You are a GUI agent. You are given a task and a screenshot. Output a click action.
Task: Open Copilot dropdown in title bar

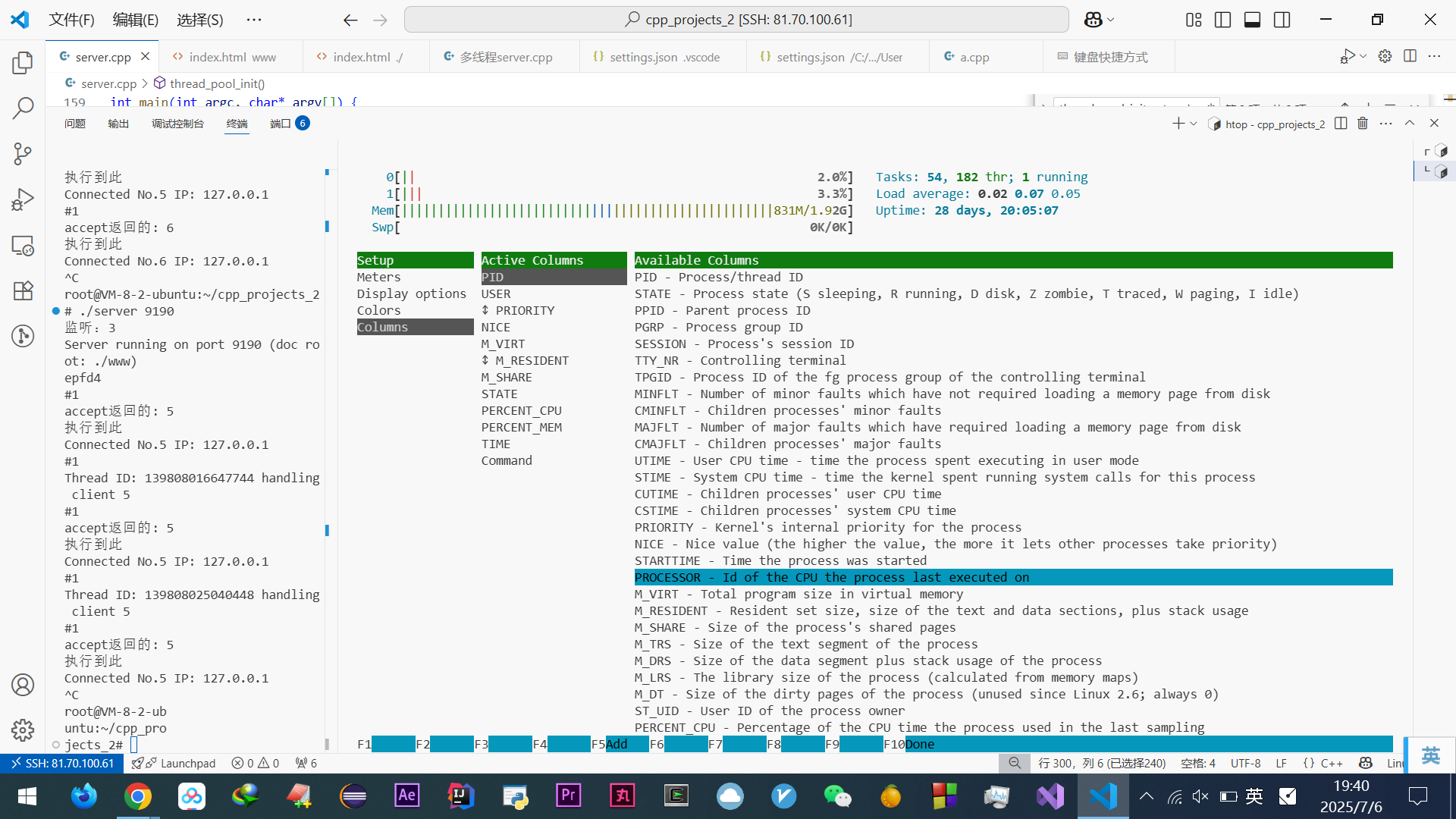[1111, 20]
